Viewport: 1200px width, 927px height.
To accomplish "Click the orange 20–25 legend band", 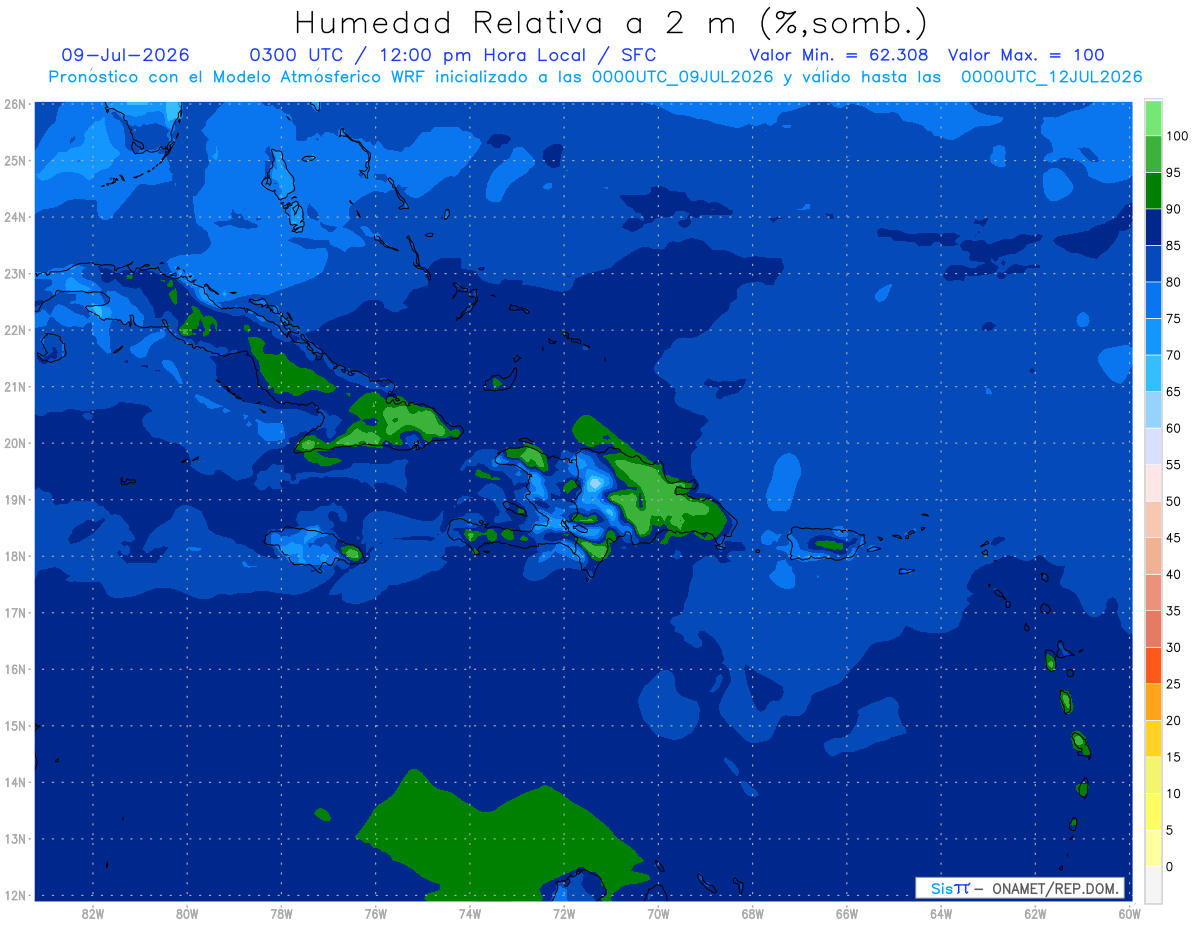I will (1153, 702).
